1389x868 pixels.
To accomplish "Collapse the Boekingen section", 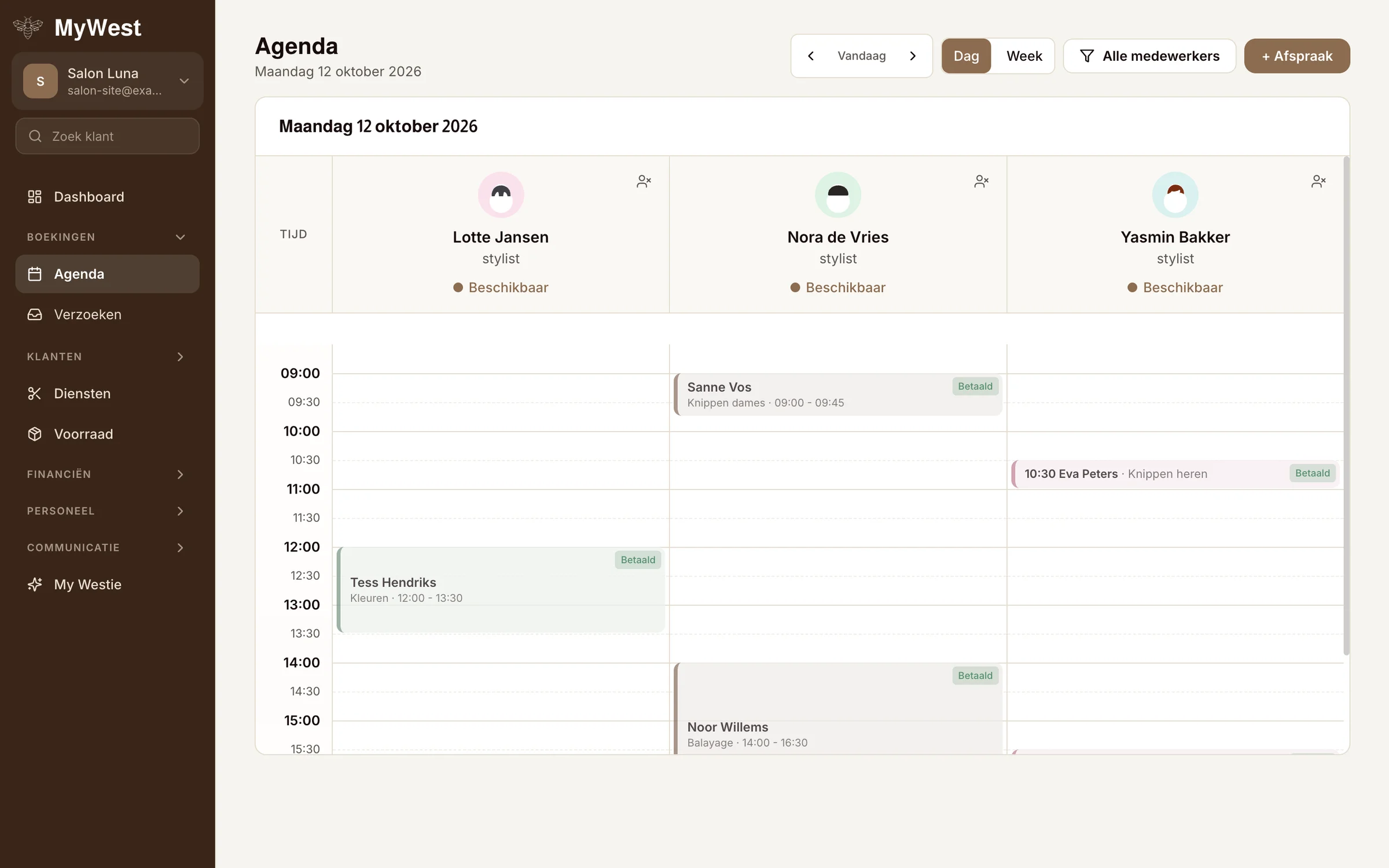I will click(107, 237).
